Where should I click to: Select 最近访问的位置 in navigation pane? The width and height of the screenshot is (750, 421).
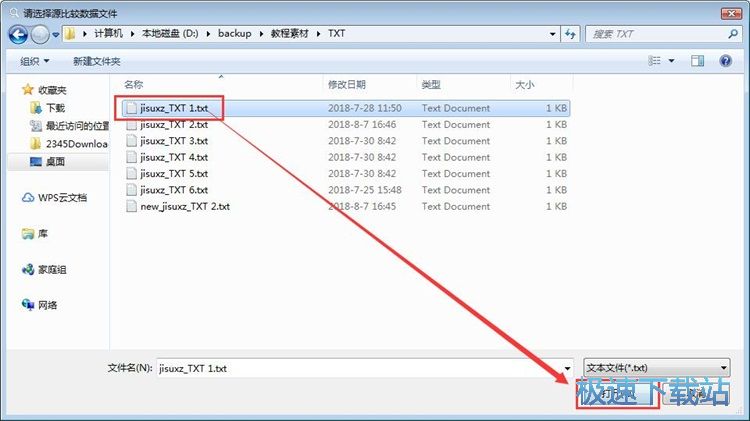[x=77, y=126]
